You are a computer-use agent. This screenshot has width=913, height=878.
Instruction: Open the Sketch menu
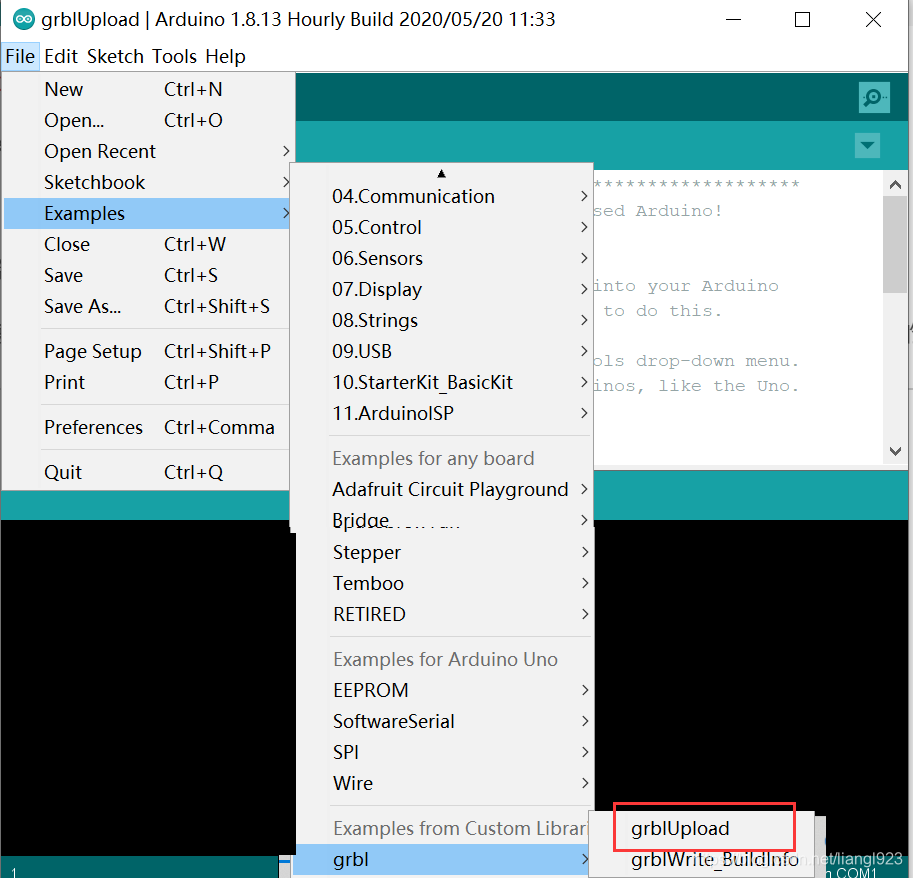pyautogui.click(x=115, y=56)
